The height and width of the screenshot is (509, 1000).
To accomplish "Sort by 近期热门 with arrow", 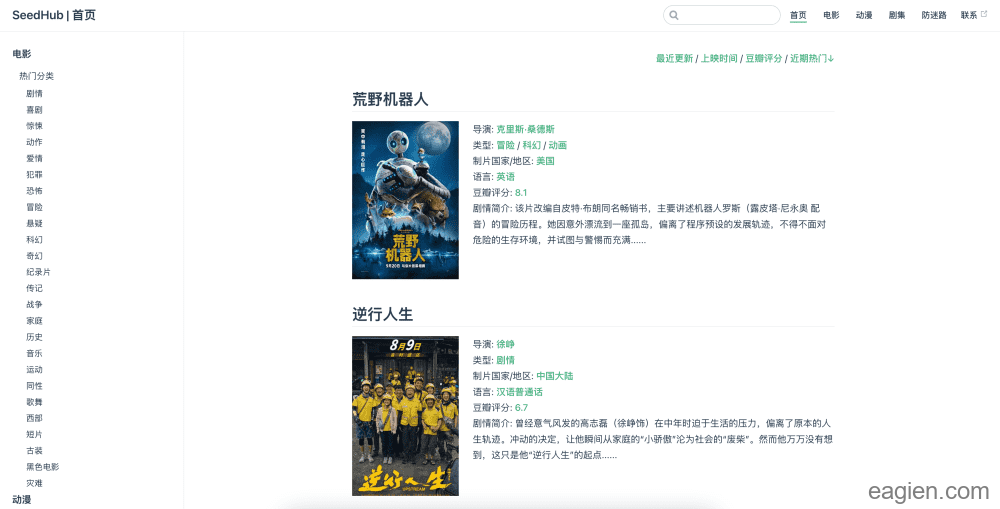I will point(812,58).
